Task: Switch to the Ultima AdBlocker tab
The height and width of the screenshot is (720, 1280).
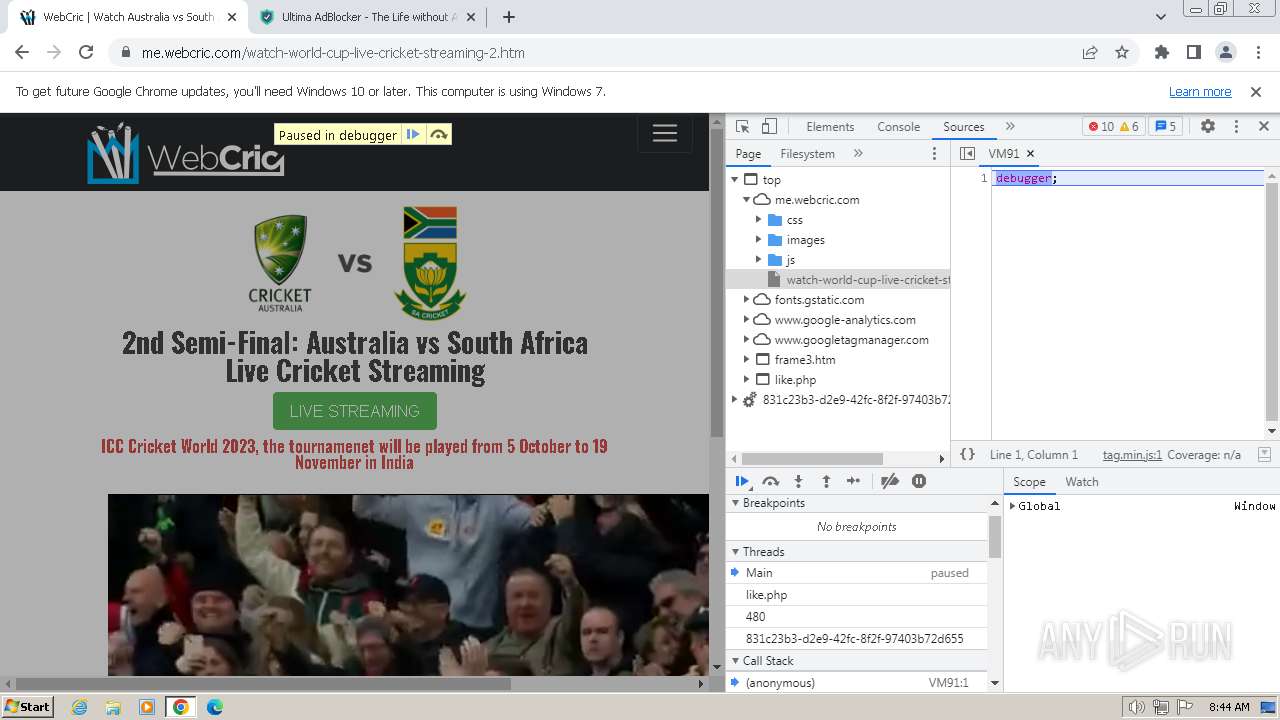Action: [370, 17]
